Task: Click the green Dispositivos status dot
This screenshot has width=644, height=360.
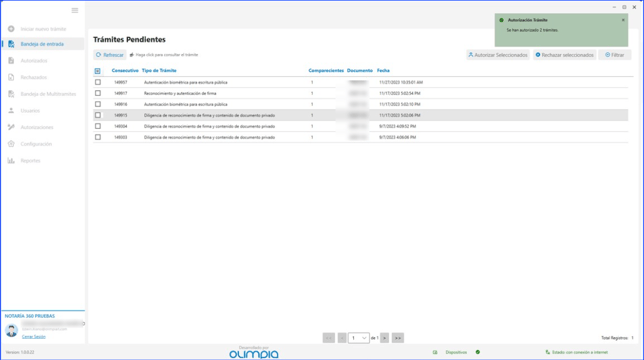Action: coord(478,352)
